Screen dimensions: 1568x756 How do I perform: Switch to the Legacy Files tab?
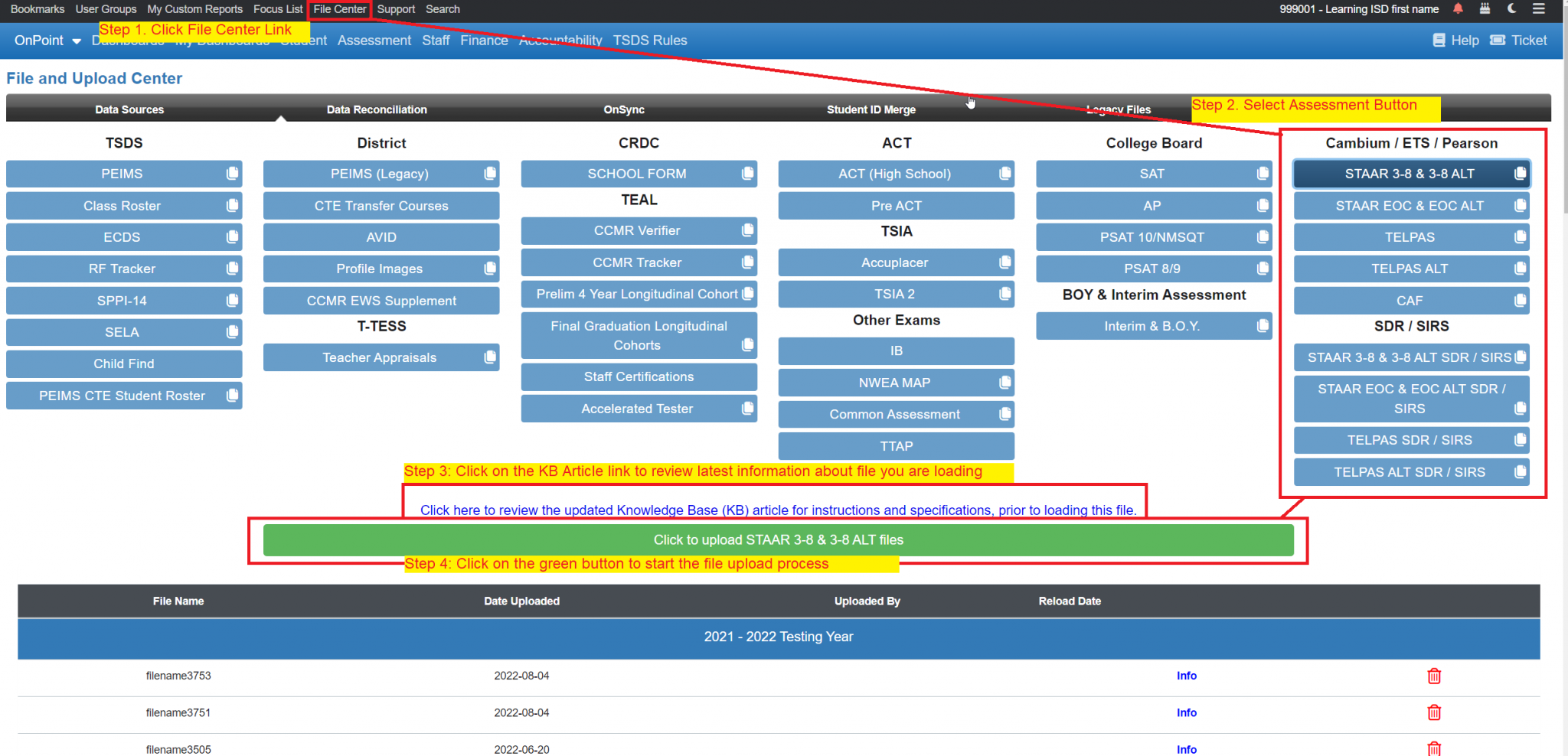tap(1118, 109)
